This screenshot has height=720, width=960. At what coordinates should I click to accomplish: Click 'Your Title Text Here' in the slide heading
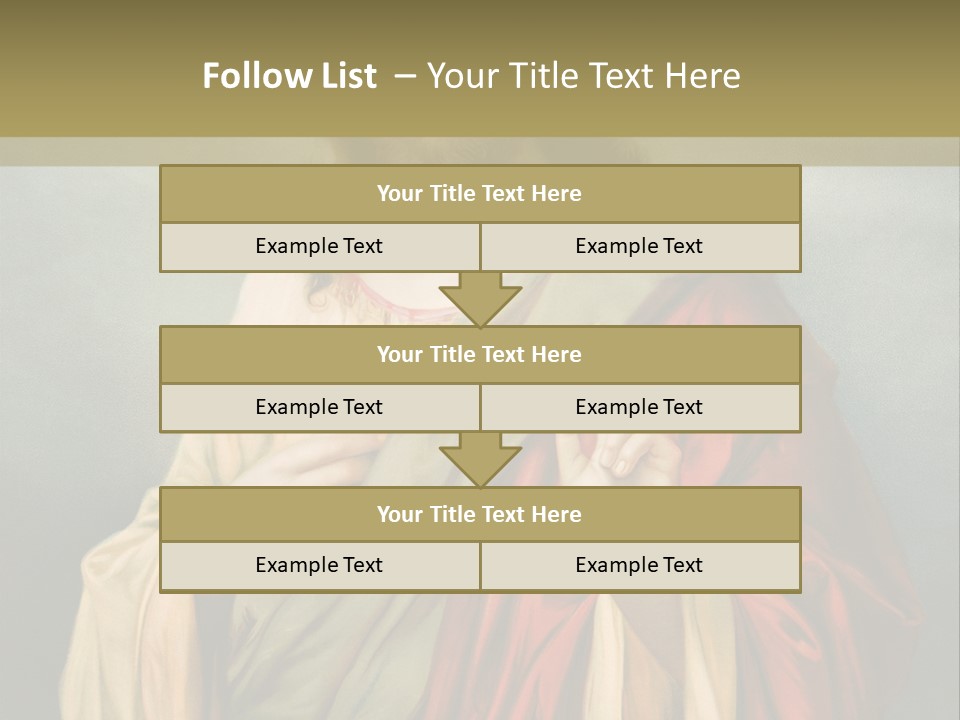coord(583,76)
